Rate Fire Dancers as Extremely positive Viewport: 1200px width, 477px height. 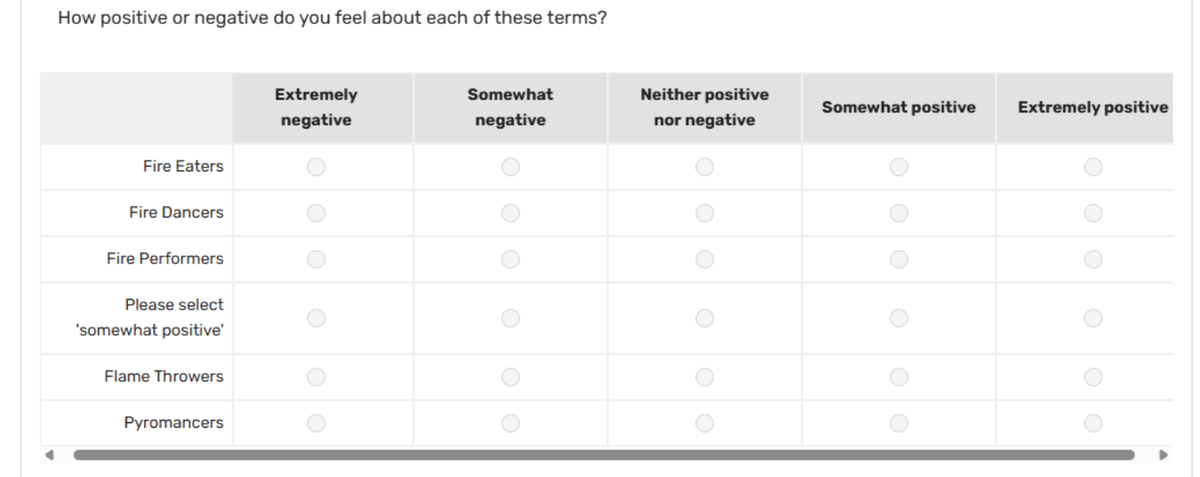pyautogui.click(x=1092, y=213)
